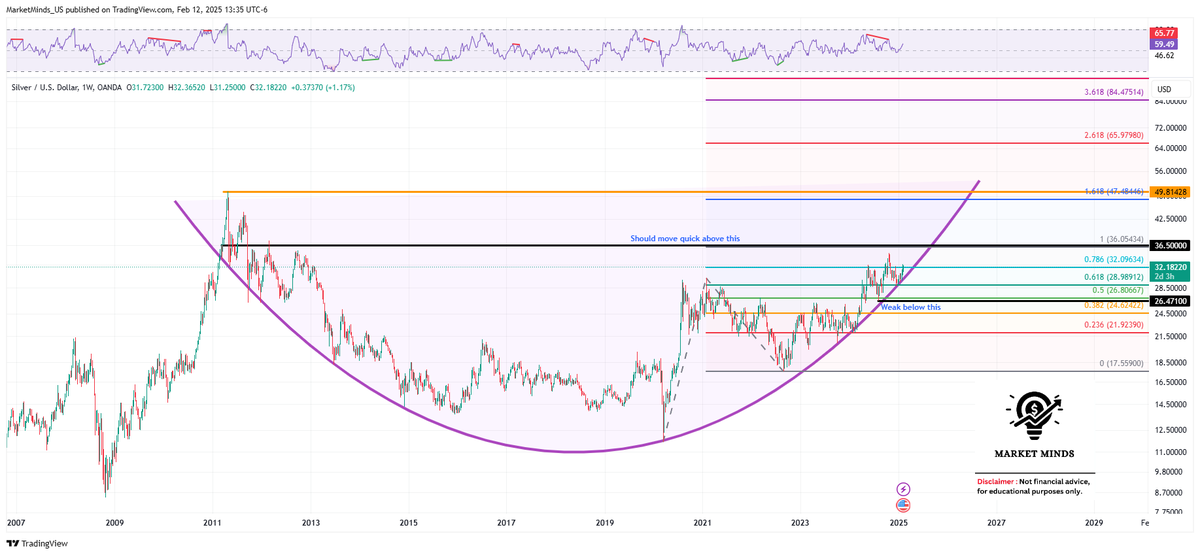Select the black 26.47100 price label
The width and height of the screenshot is (1200, 555).
coord(1169,300)
